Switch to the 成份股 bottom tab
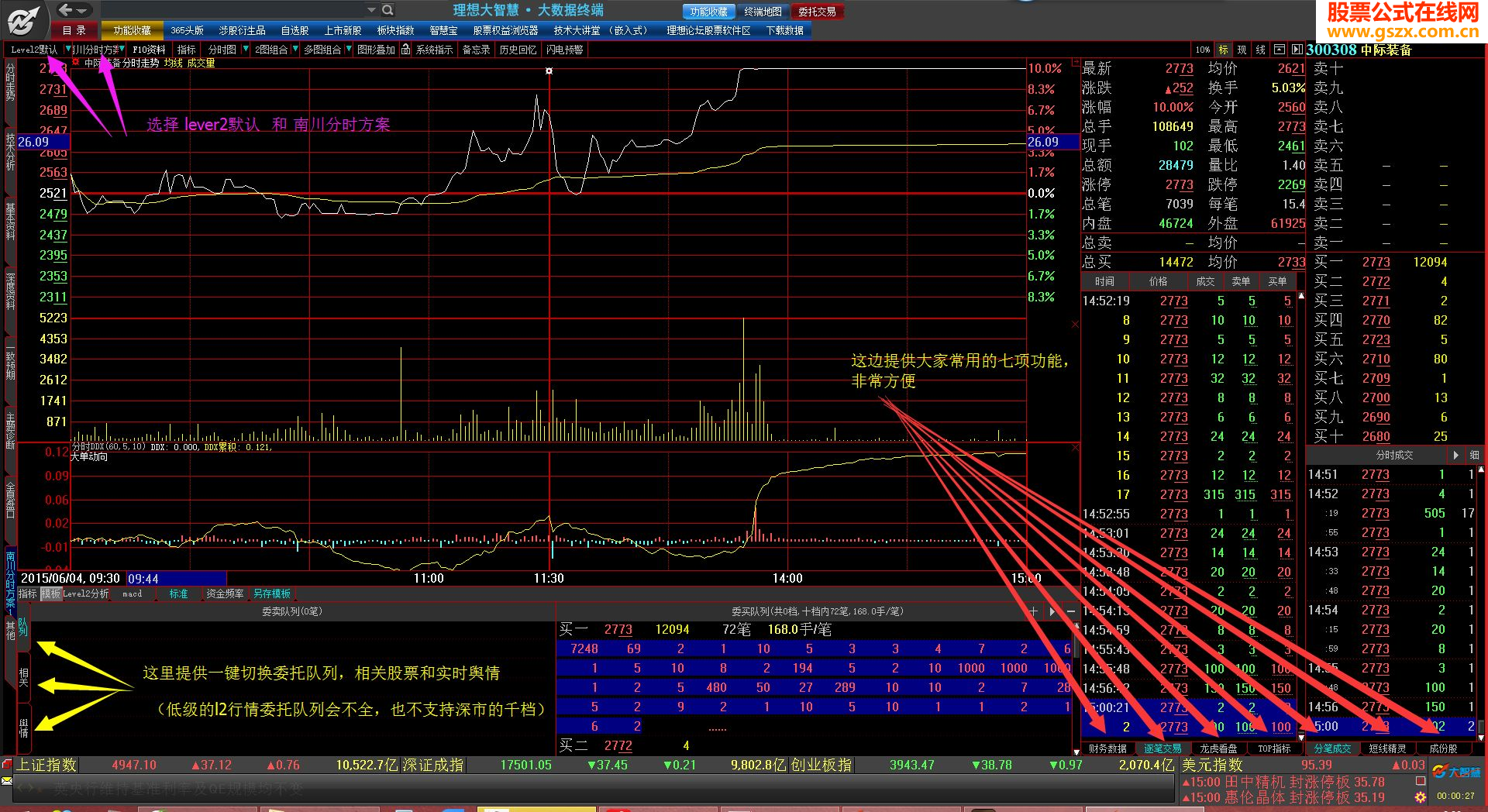The width and height of the screenshot is (1488, 812). (x=1443, y=748)
